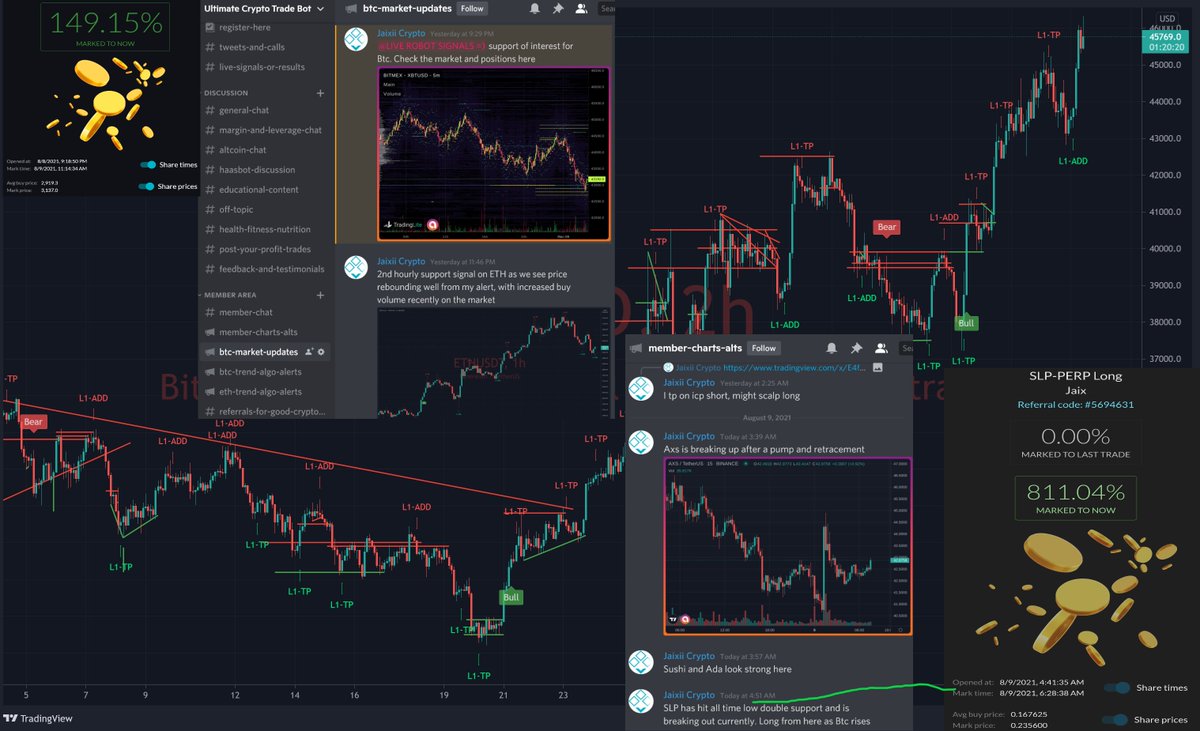The height and width of the screenshot is (731, 1200).
Task: Open AXS TetherUS chart image attachment
Action: coord(787,546)
